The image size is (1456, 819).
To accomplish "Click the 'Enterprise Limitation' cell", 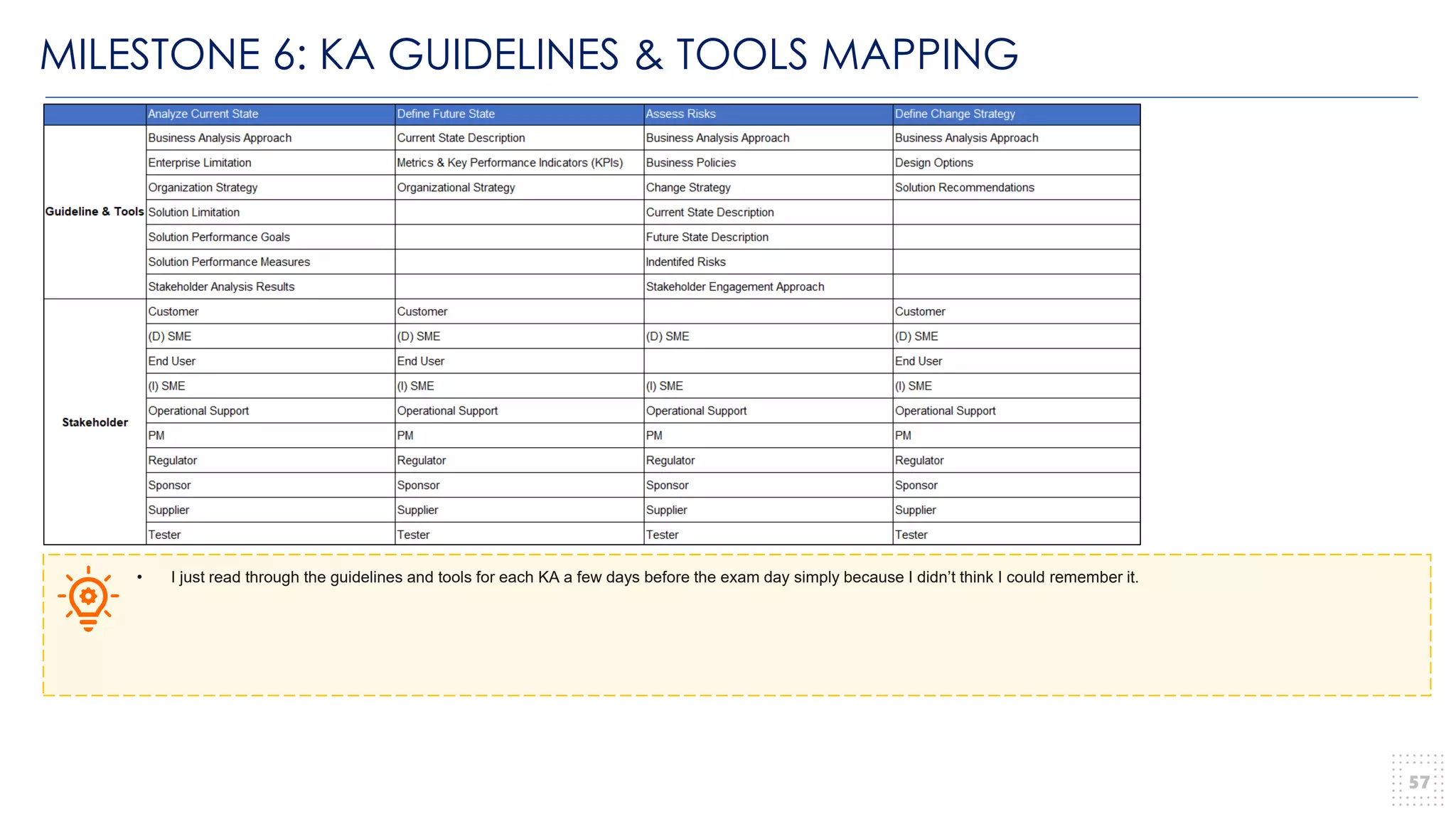I will 270,163.
